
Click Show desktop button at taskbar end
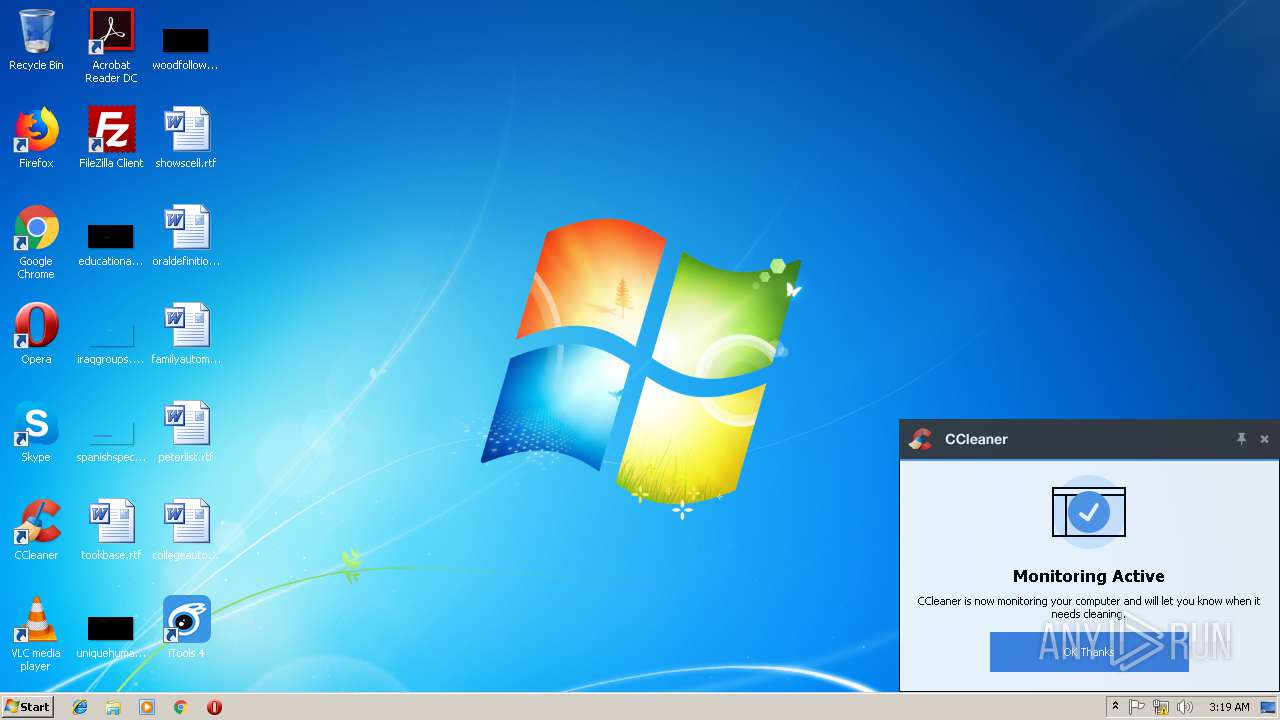tap(1269, 707)
